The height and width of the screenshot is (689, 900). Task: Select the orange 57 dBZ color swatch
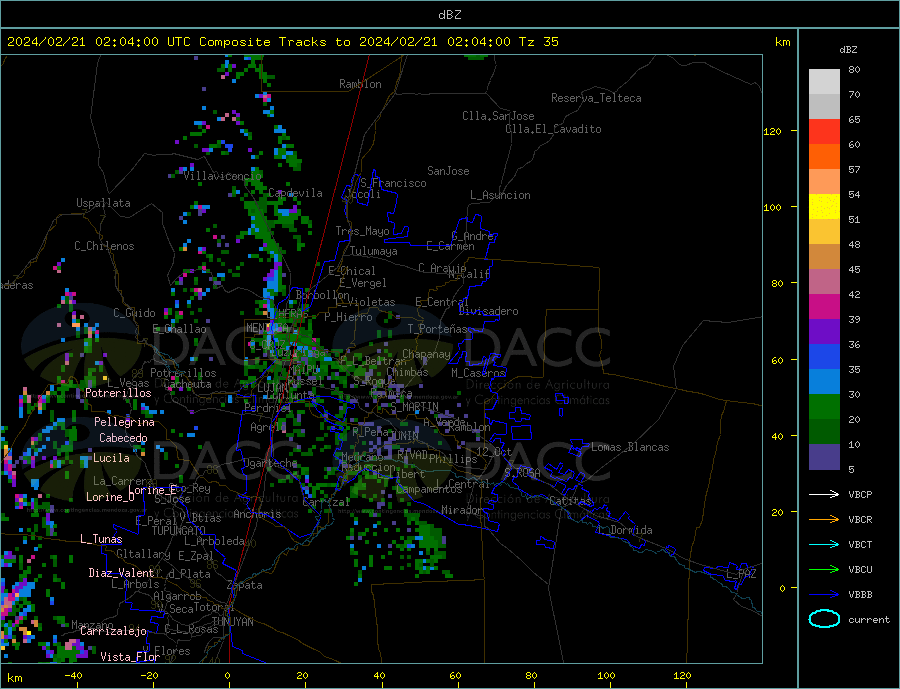point(824,157)
